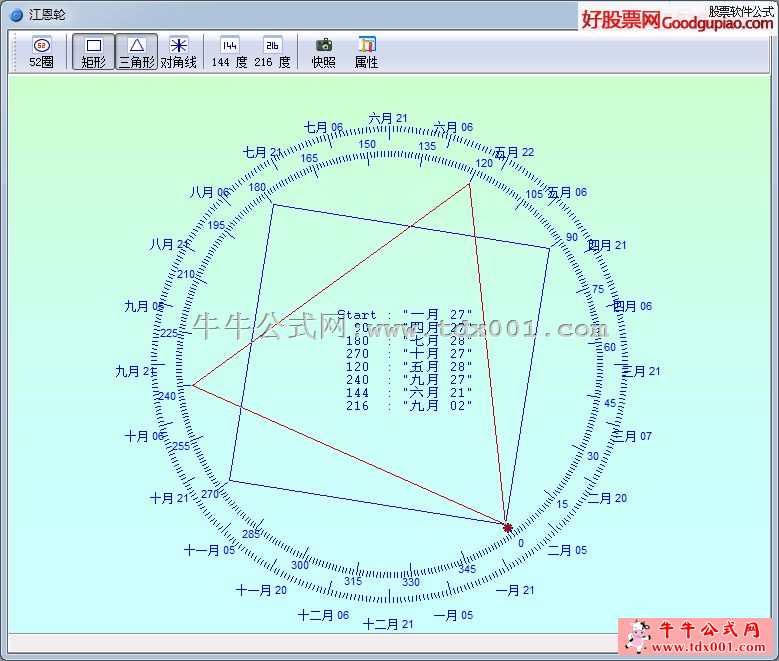Toggle the 矩形 rectangle tool

(x=93, y=52)
